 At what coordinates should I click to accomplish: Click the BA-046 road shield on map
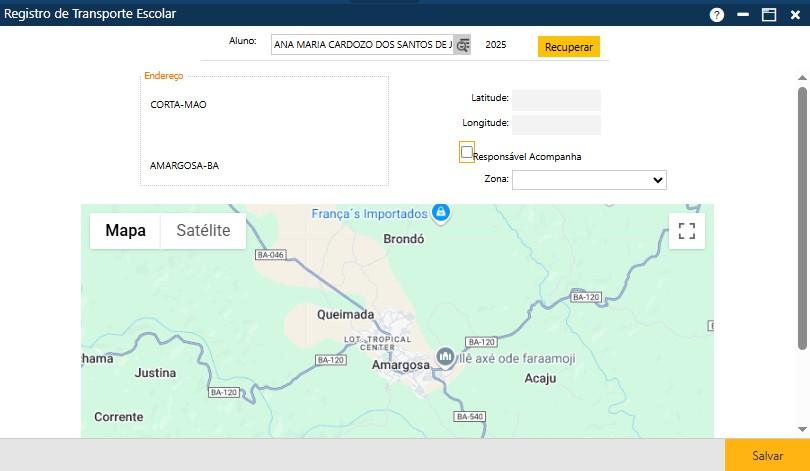click(x=270, y=255)
